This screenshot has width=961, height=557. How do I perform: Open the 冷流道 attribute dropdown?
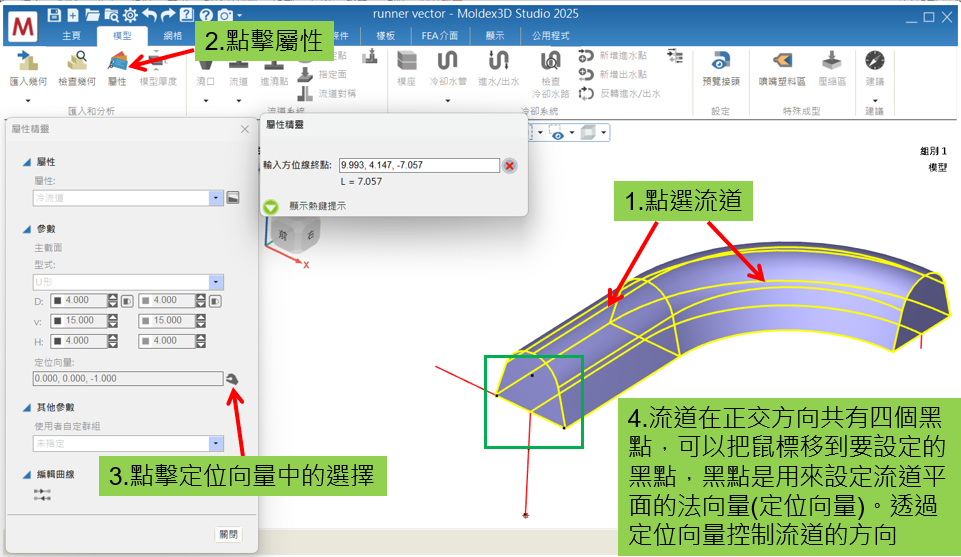215,198
